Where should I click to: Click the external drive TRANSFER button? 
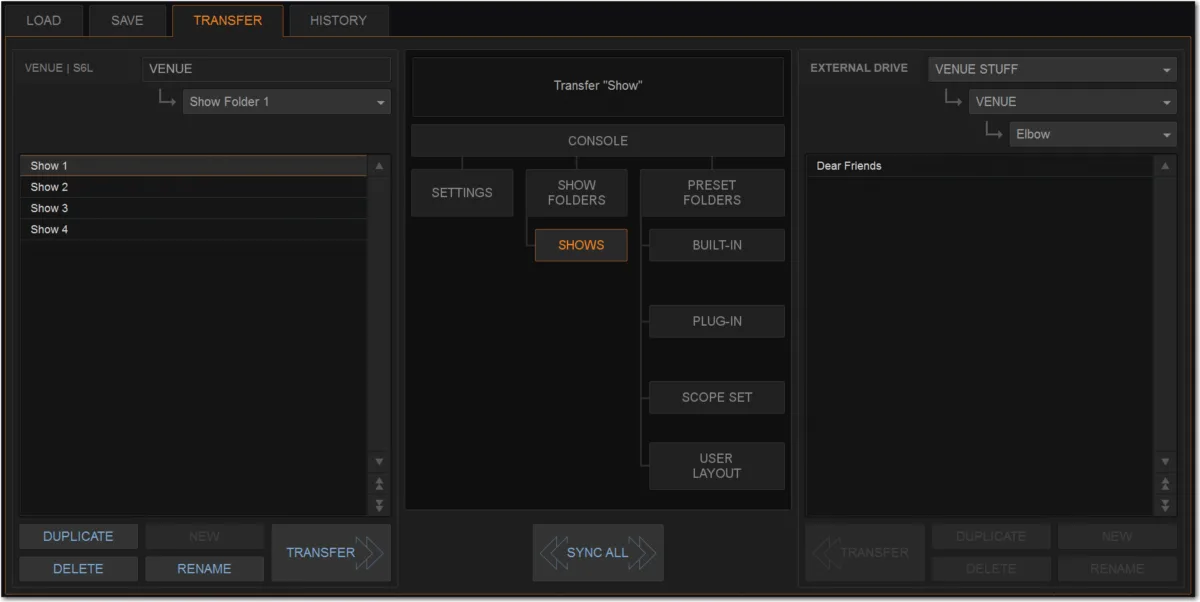tap(865, 553)
